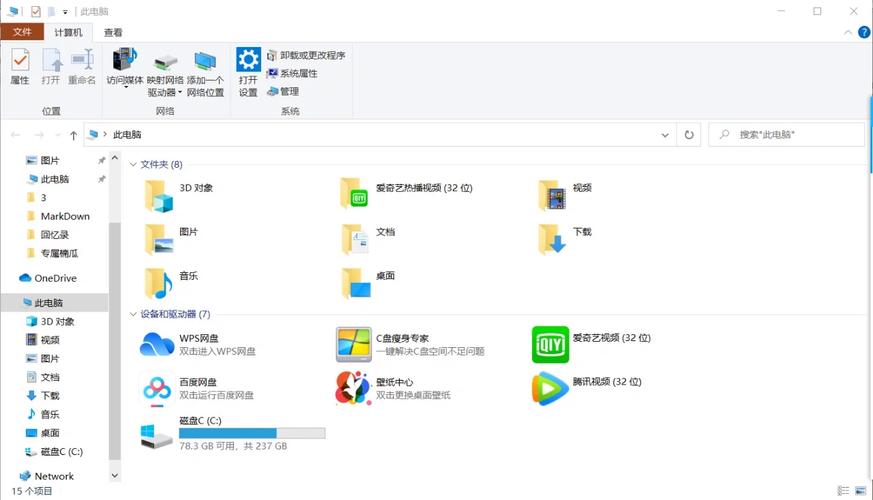Select the 百度网盘 icon
Image resolution: width=873 pixels, height=500 pixels.
click(157, 389)
